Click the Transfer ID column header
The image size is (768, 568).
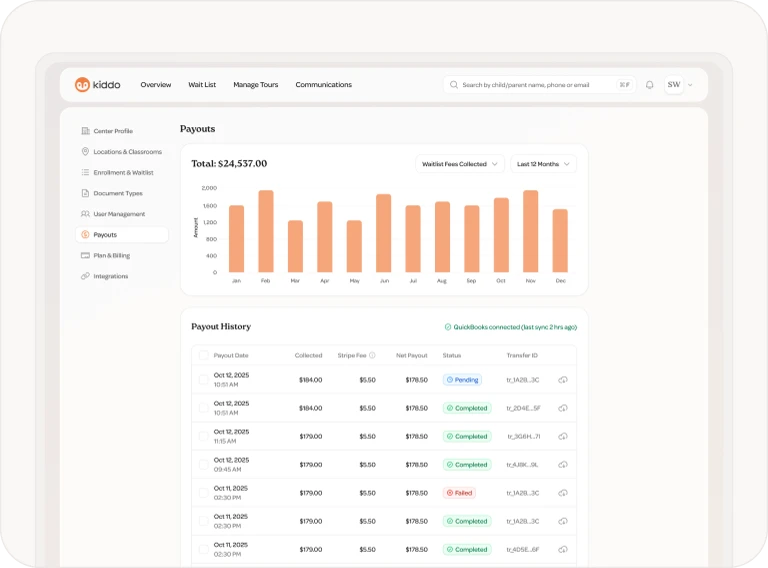click(522, 355)
